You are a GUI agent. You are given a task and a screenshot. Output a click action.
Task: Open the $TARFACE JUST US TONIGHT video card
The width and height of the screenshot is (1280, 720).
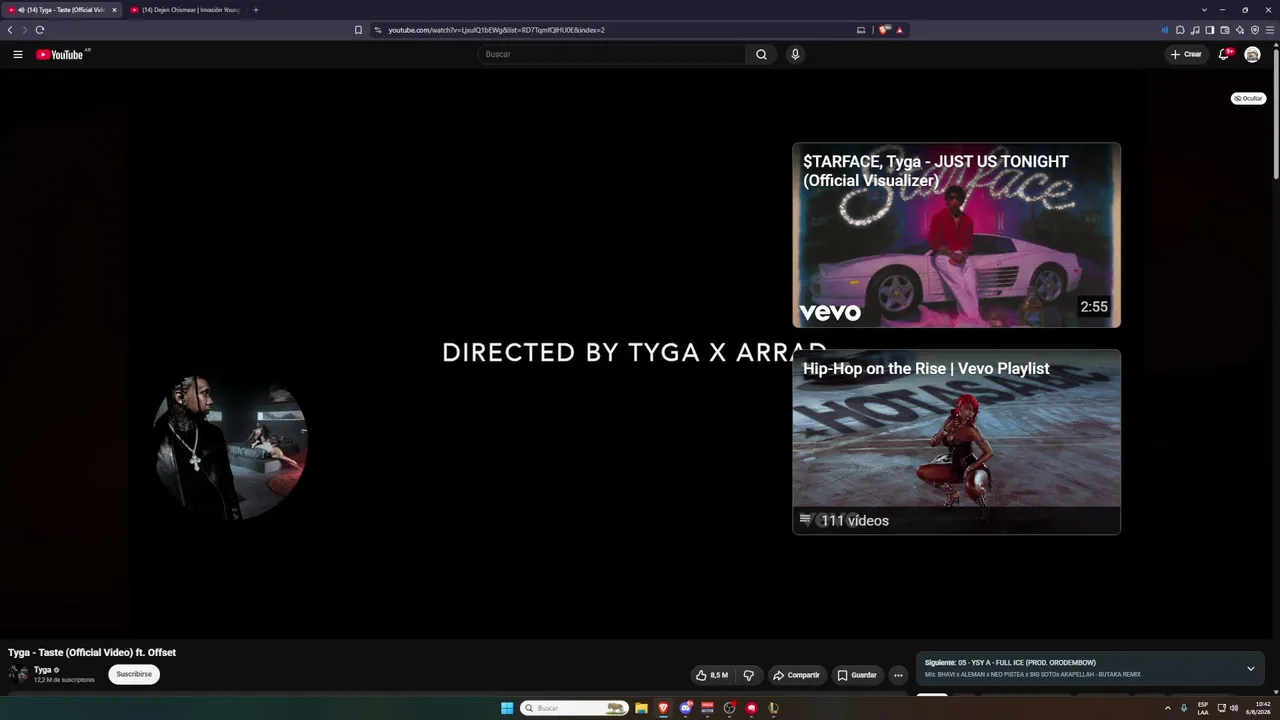click(x=957, y=235)
